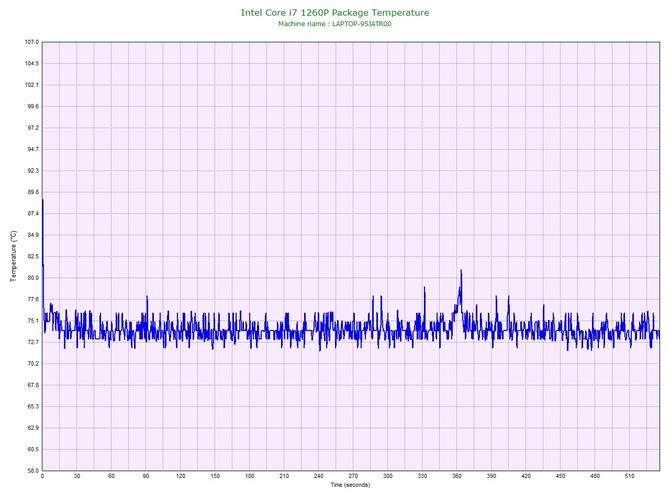
Task: Click the 150 time-axis tick label
Action: pos(215,476)
